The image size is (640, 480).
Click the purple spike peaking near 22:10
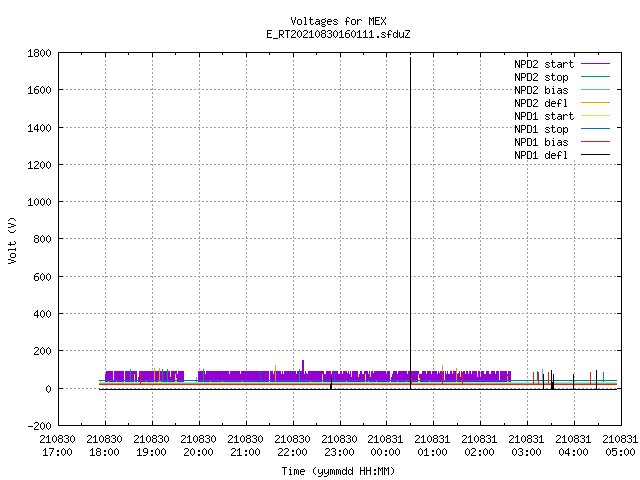pos(303,366)
